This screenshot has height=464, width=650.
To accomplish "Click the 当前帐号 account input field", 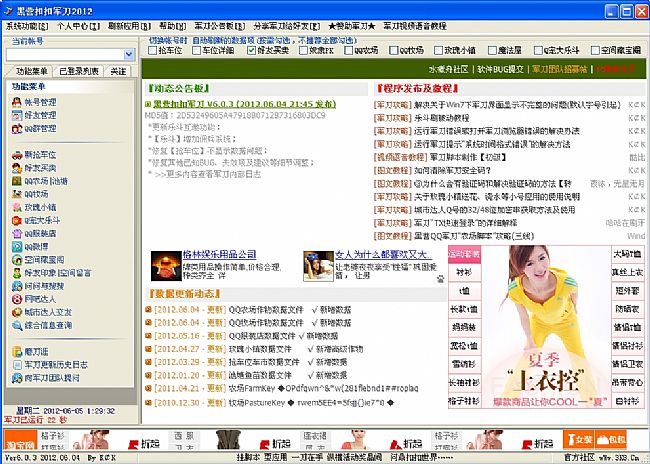I will click(x=65, y=54).
